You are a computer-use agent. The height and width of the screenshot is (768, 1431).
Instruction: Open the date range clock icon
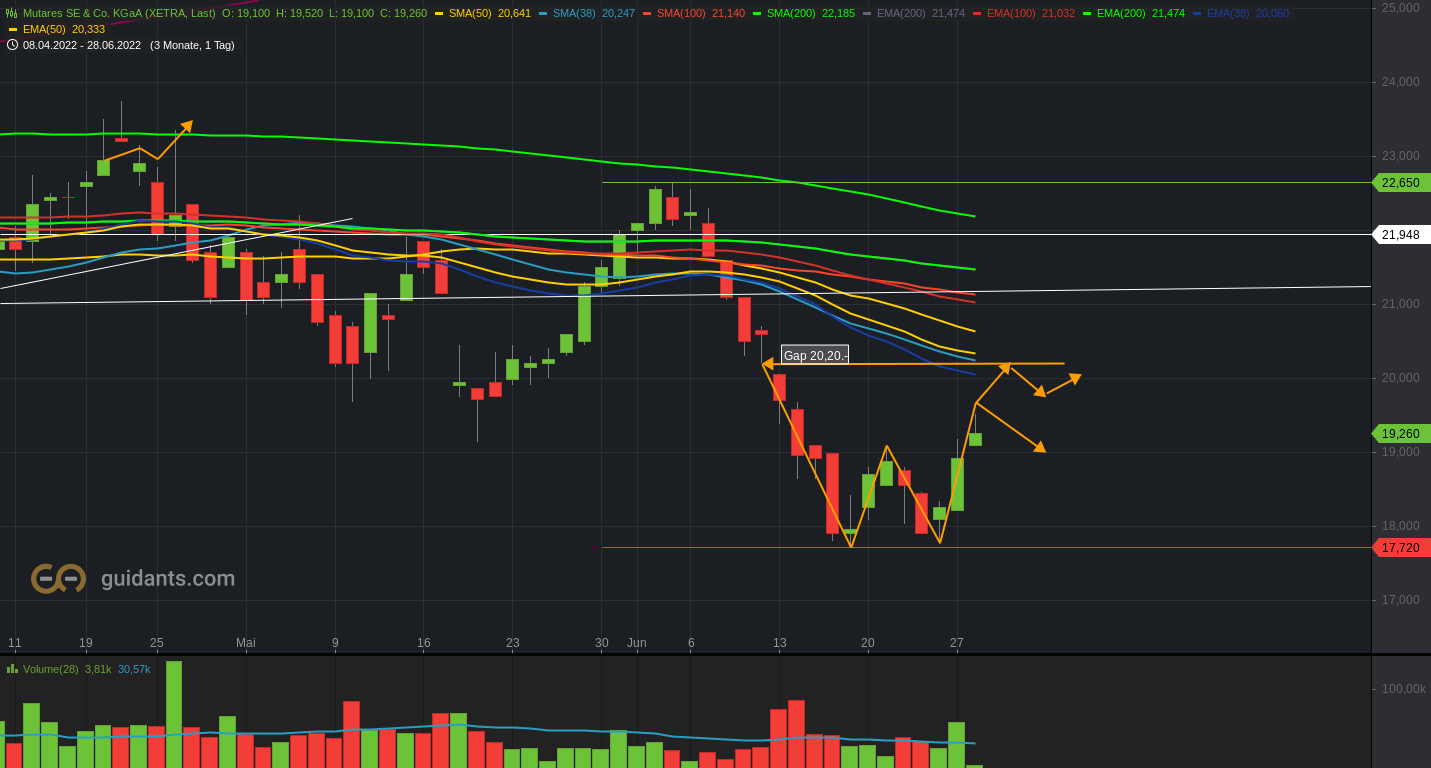11,45
